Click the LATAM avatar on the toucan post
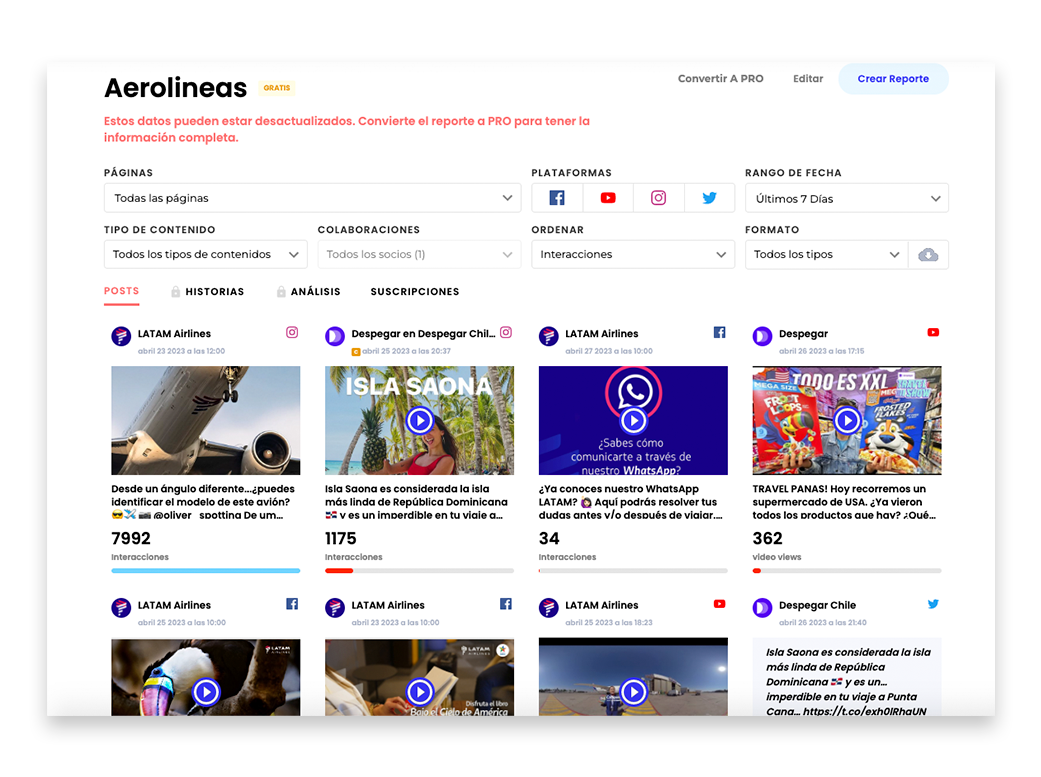Image resolution: width=1041 pixels, height=777 pixels. [121, 608]
